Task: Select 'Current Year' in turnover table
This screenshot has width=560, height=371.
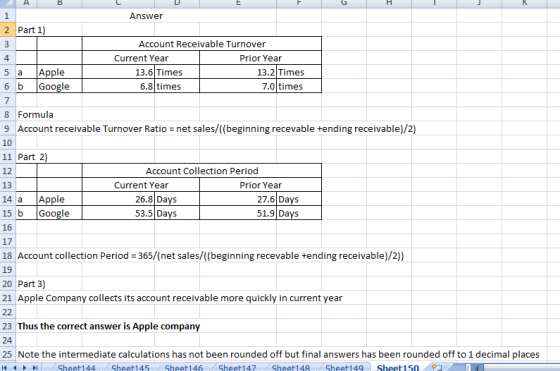Action: [x=141, y=58]
